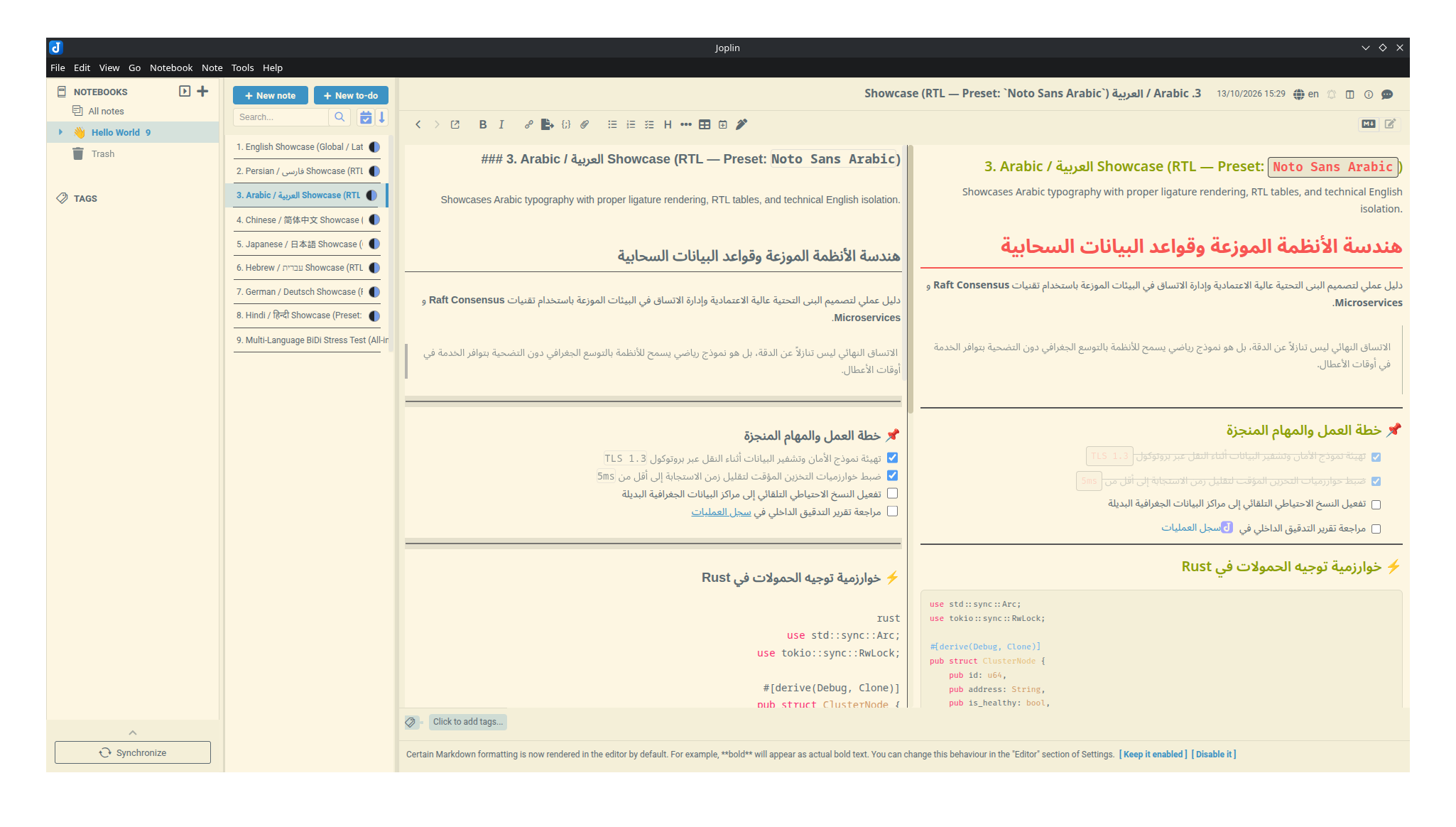Toggle rich text editor button
This screenshot has width=1456, height=827.
1390,124
